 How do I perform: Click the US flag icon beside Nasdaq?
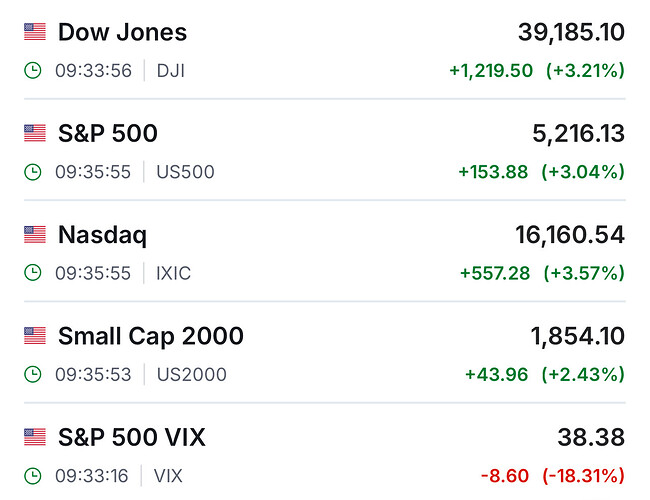[x=35, y=235]
